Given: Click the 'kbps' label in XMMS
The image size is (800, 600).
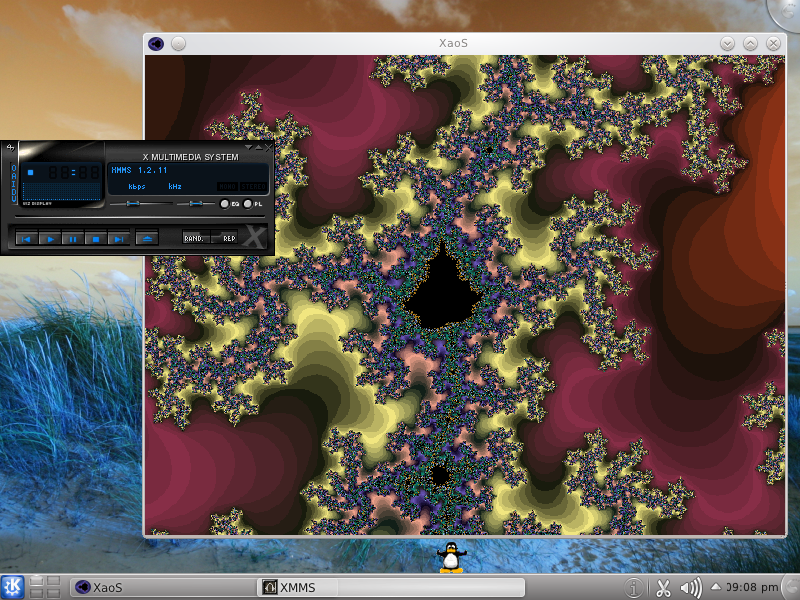Looking at the screenshot, I should point(137,187).
